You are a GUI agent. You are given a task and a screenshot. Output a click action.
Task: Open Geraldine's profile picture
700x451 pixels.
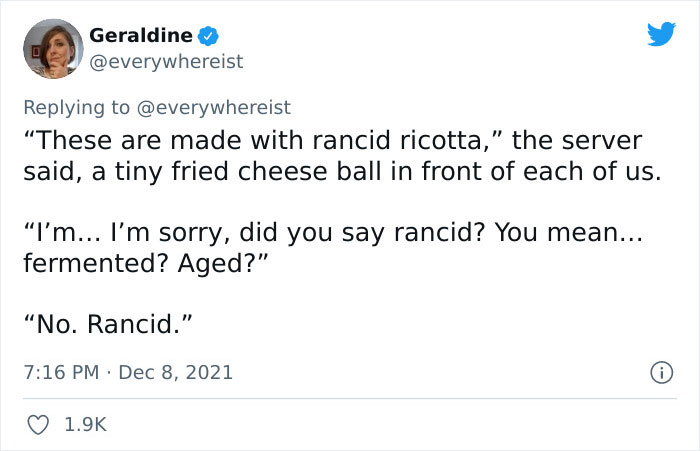click(x=51, y=48)
